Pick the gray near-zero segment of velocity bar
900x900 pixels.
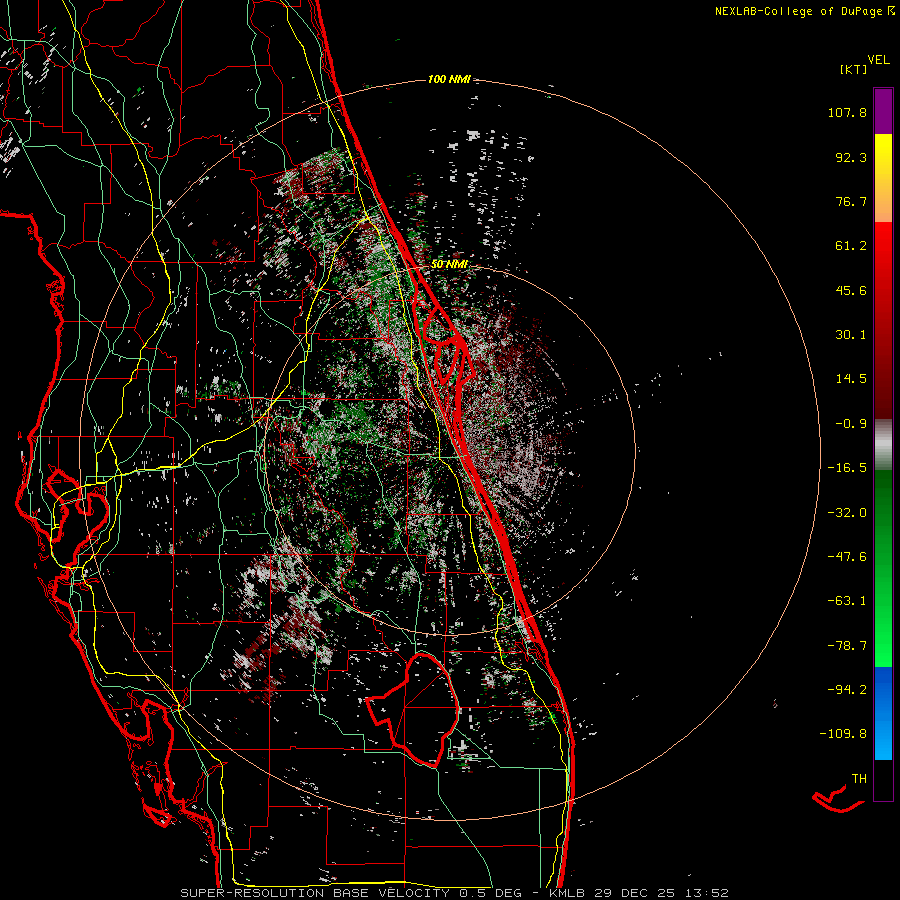(x=883, y=444)
